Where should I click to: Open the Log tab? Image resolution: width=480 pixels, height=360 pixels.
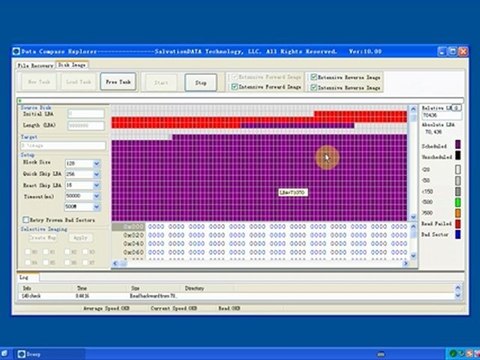[x=28, y=277]
